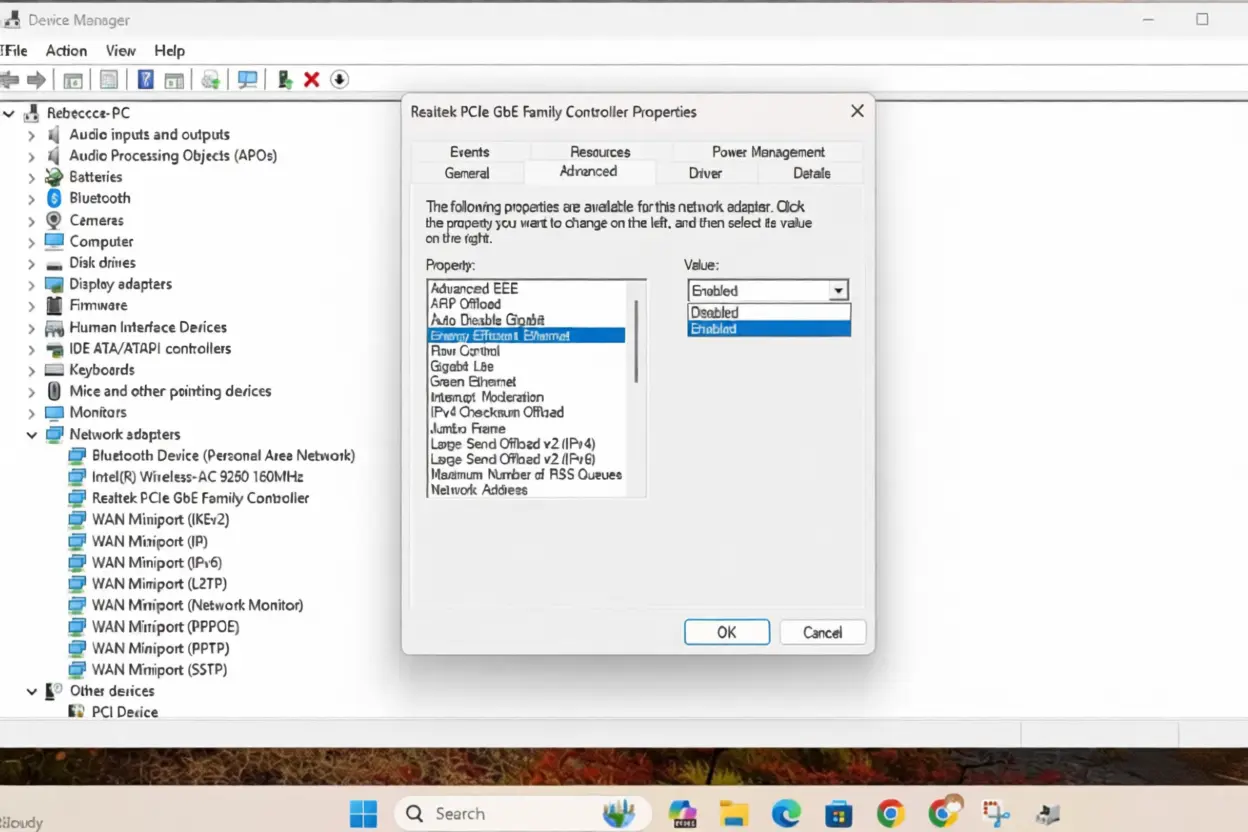The image size is (1248, 832).
Task: Switch to the Power Management tab
Action: tap(768, 152)
